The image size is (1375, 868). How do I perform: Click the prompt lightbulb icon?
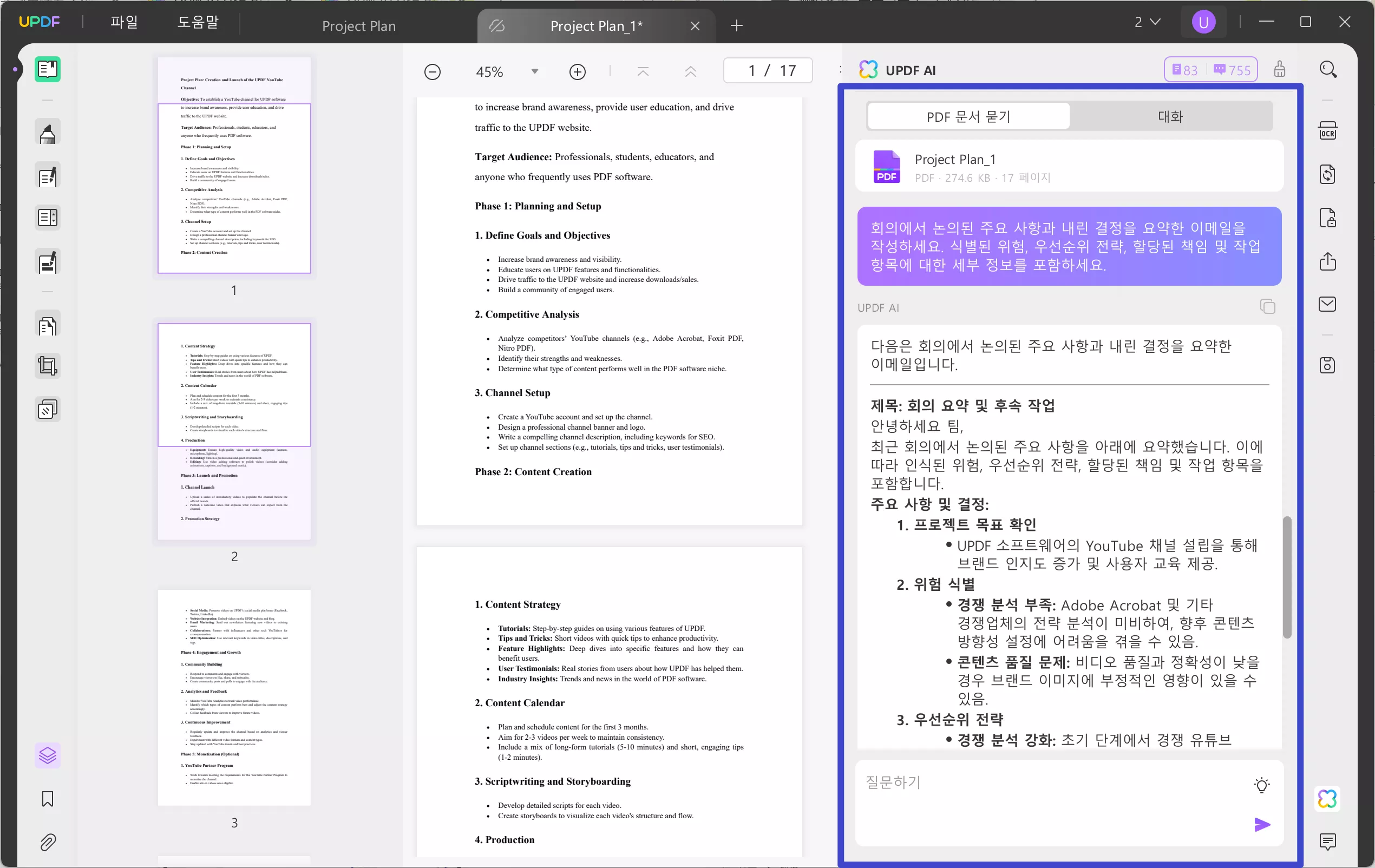click(x=1262, y=785)
